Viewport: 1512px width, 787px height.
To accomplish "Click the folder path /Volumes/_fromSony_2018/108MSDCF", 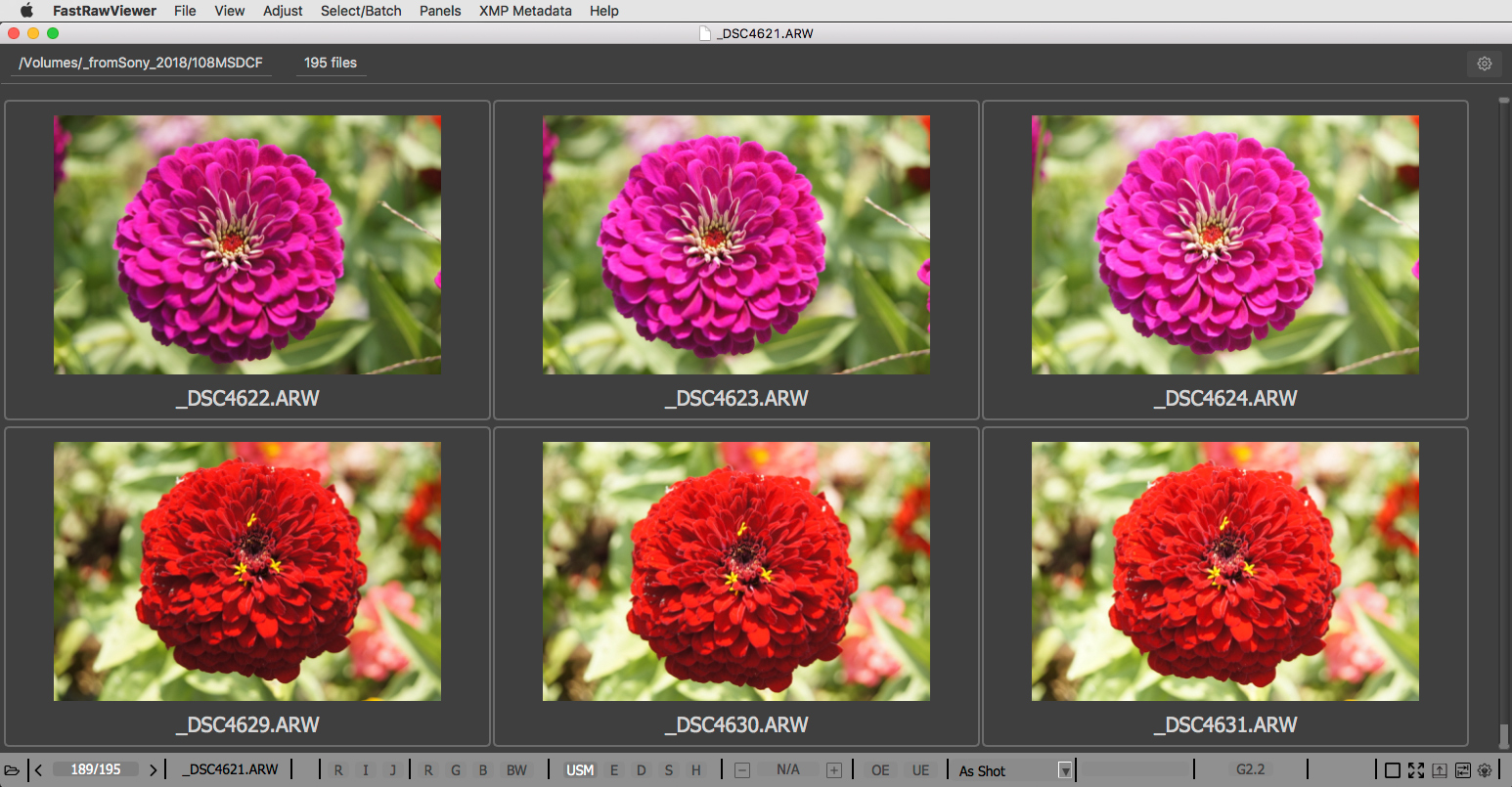I will point(141,63).
